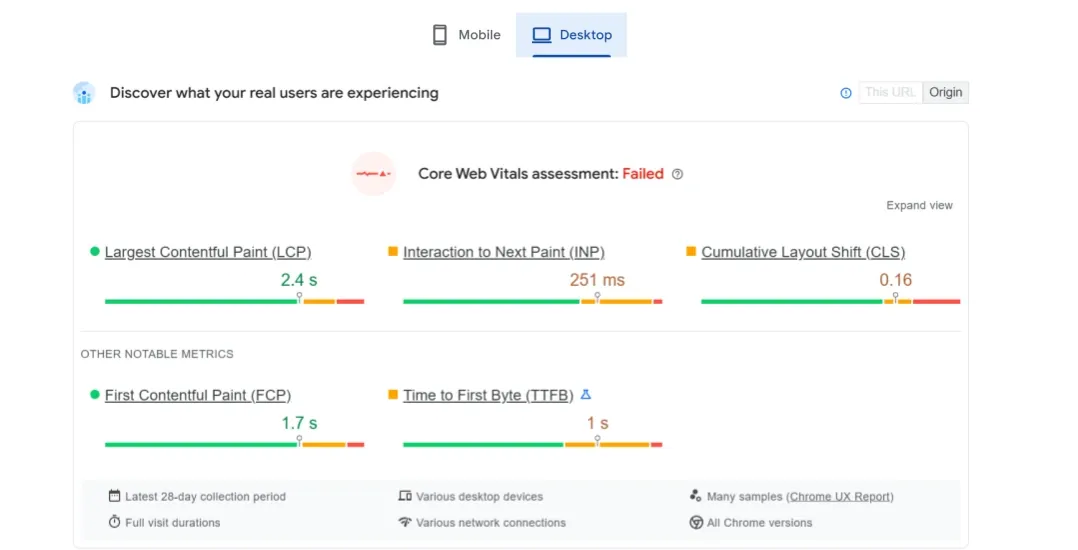Click the Chrome versions icon
Viewport: 1078px width, 550px height.
click(696, 522)
